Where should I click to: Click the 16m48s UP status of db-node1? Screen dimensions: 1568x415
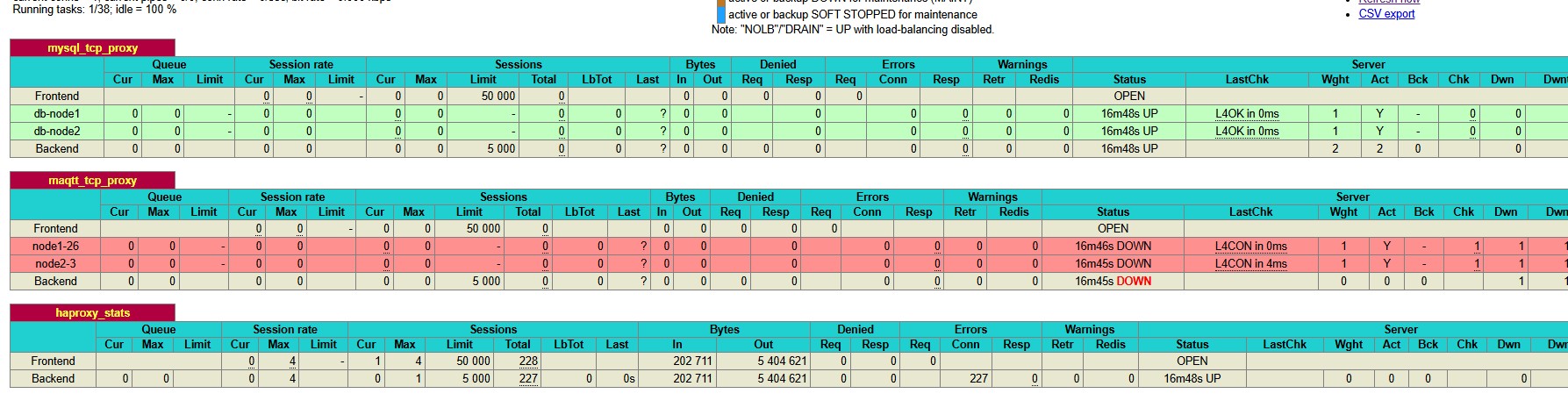click(1129, 114)
